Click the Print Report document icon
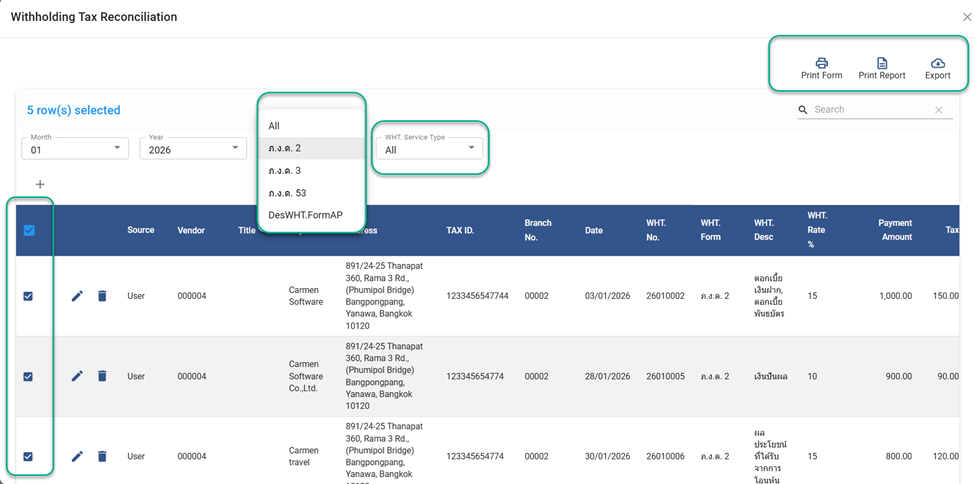Viewport: 975px width, 484px height. click(881, 63)
